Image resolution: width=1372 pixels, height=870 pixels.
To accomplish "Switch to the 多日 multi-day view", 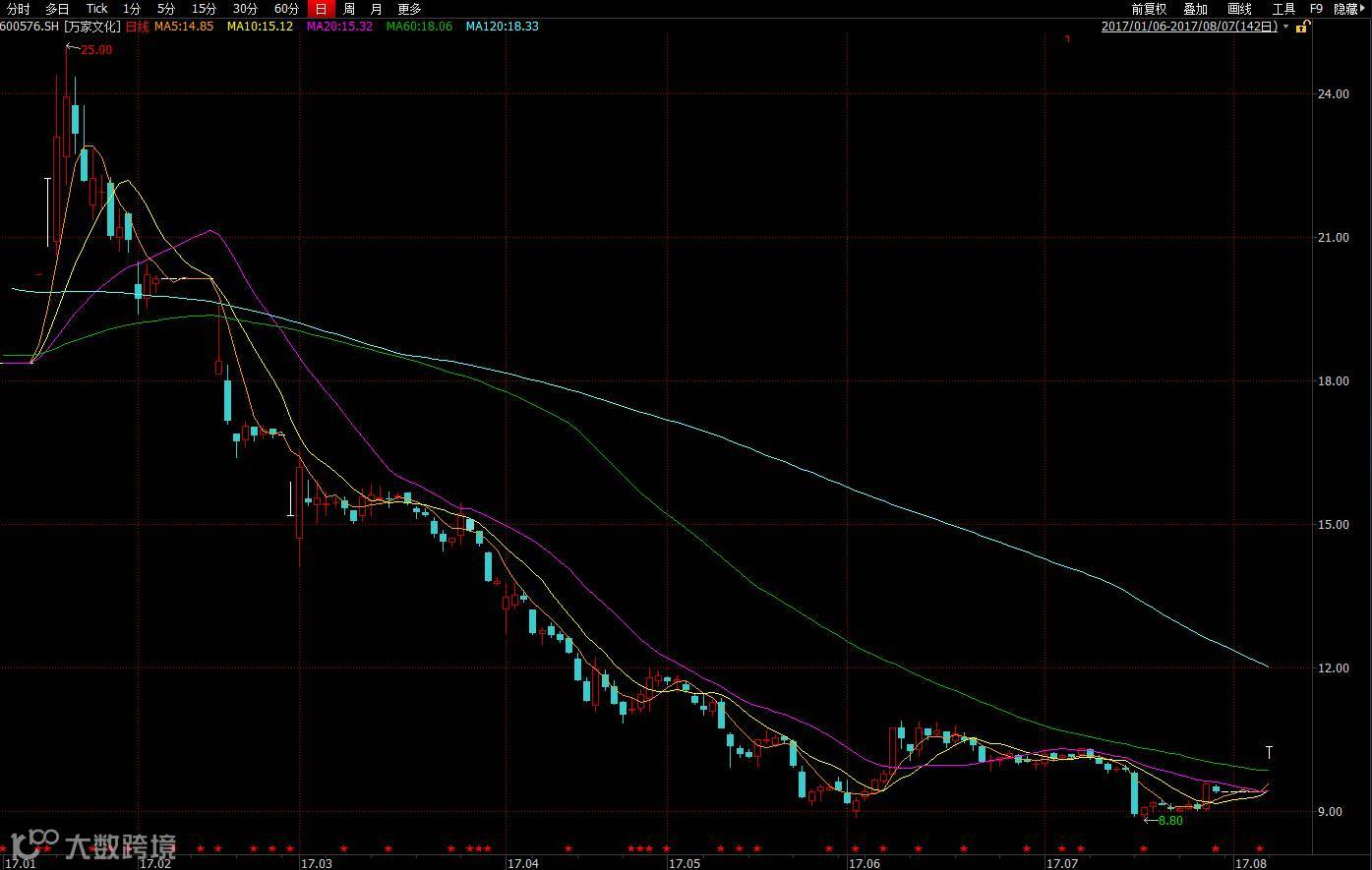I will click(x=57, y=9).
